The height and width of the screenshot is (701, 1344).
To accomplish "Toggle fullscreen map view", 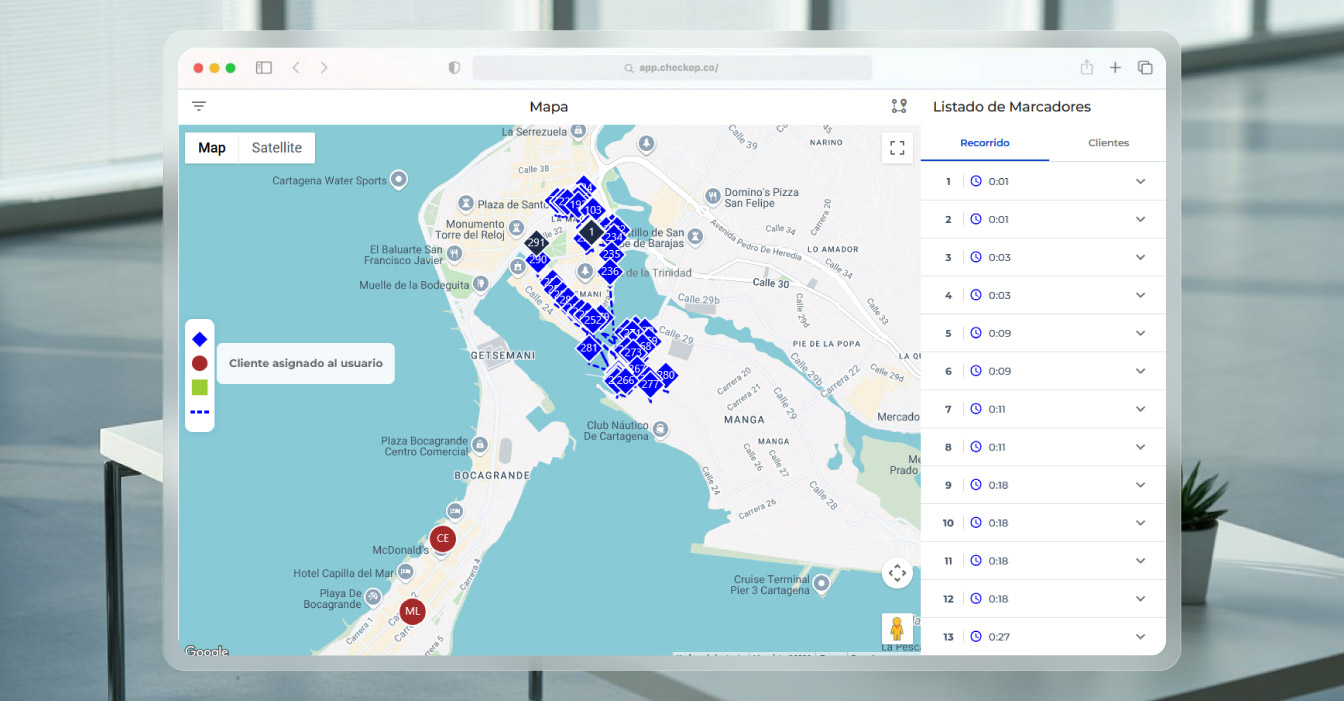I will [897, 148].
